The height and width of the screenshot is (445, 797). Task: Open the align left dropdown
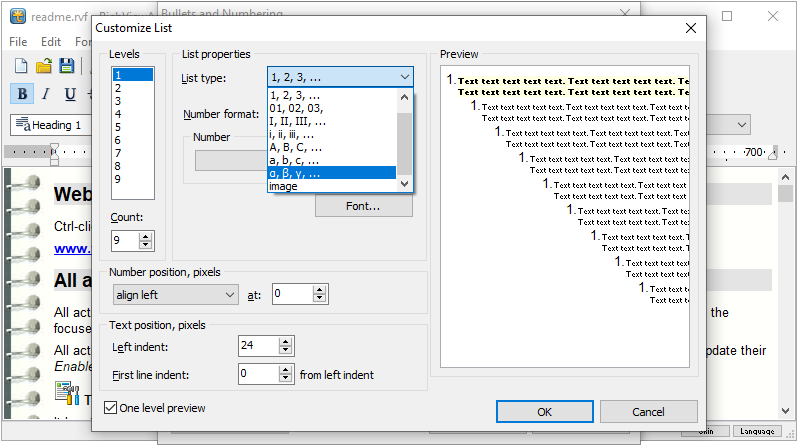coord(175,294)
